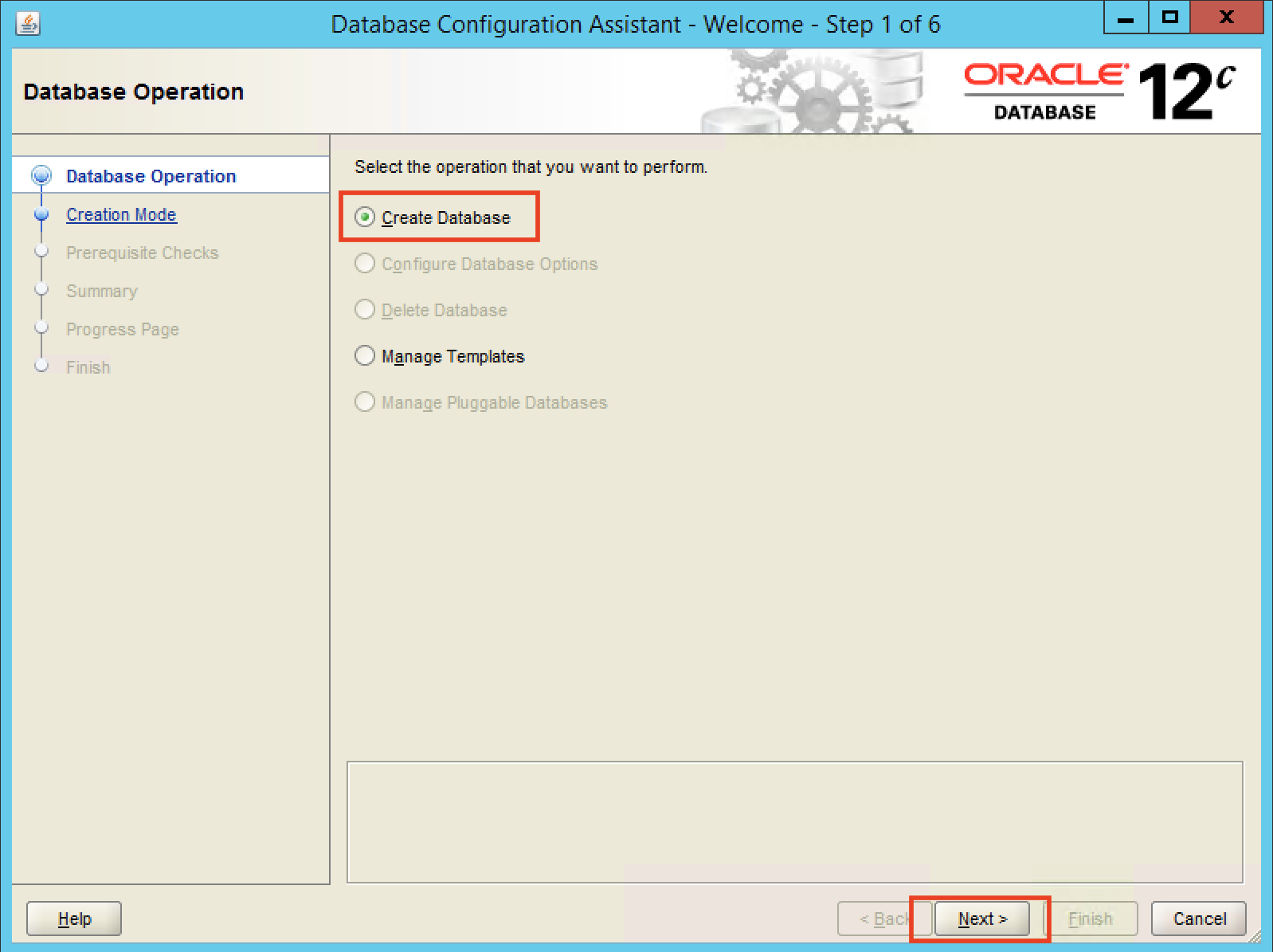The width and height of the screenshot is (1273, 952).
Task: Close the Database Configuration Assistant window
Action: [x=1227, y=18]
